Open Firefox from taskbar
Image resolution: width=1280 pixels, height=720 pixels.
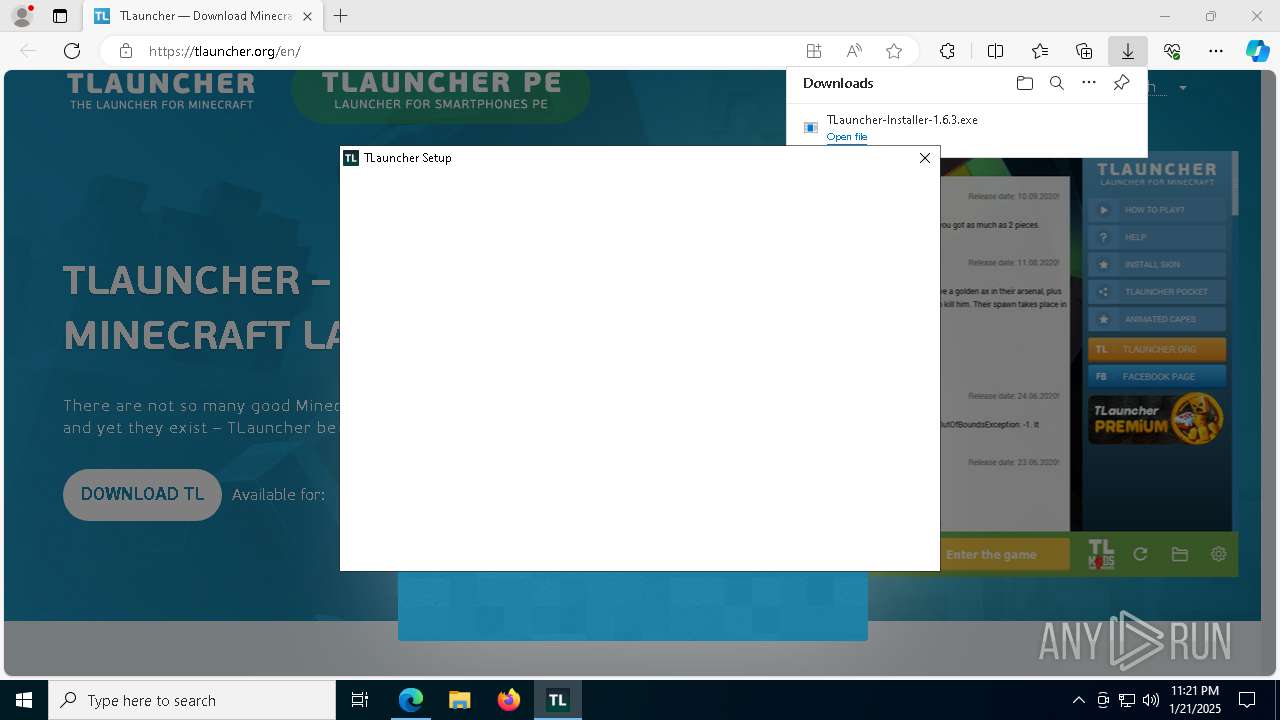[x=508, y=700]
